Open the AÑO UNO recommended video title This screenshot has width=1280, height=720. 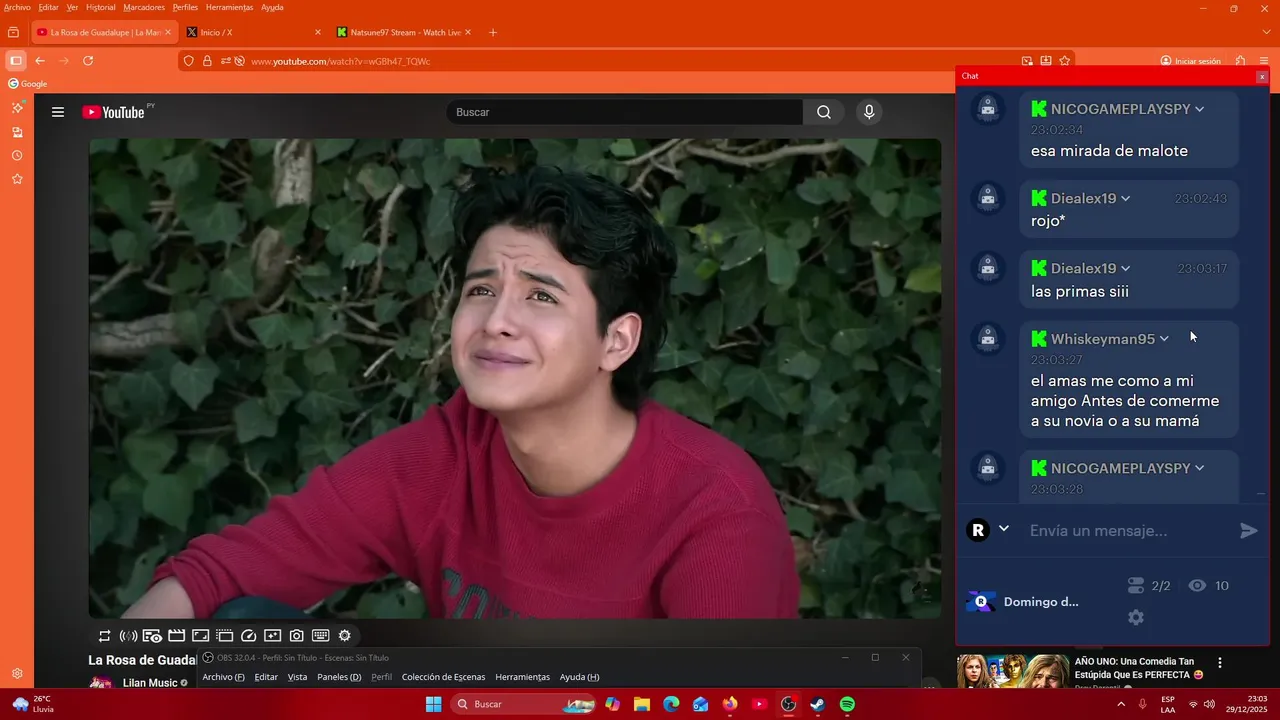(1139, 668)
